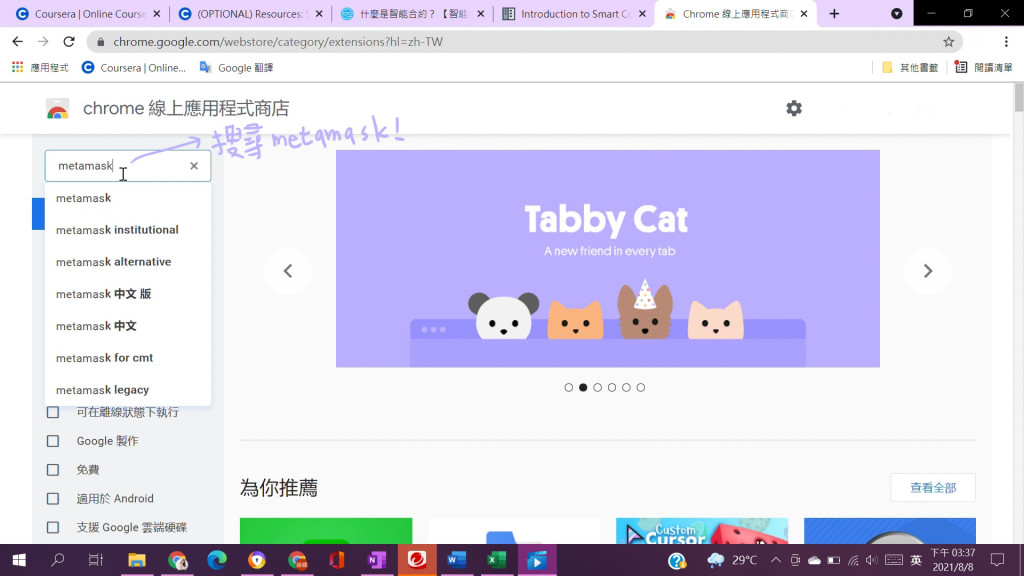Open the Windows Start menu

click(19, 560)
